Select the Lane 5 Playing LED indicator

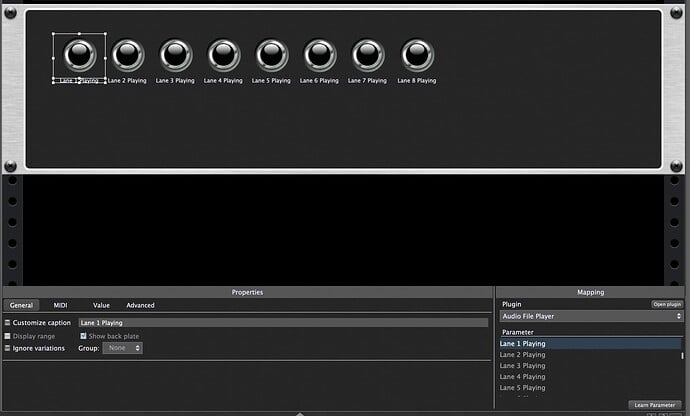[x=271, y=55]
